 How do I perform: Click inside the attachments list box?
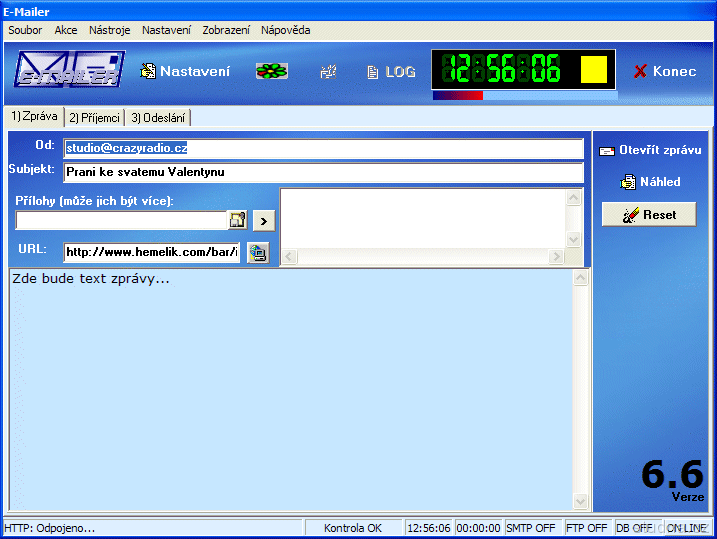click(x=423, y=219)
